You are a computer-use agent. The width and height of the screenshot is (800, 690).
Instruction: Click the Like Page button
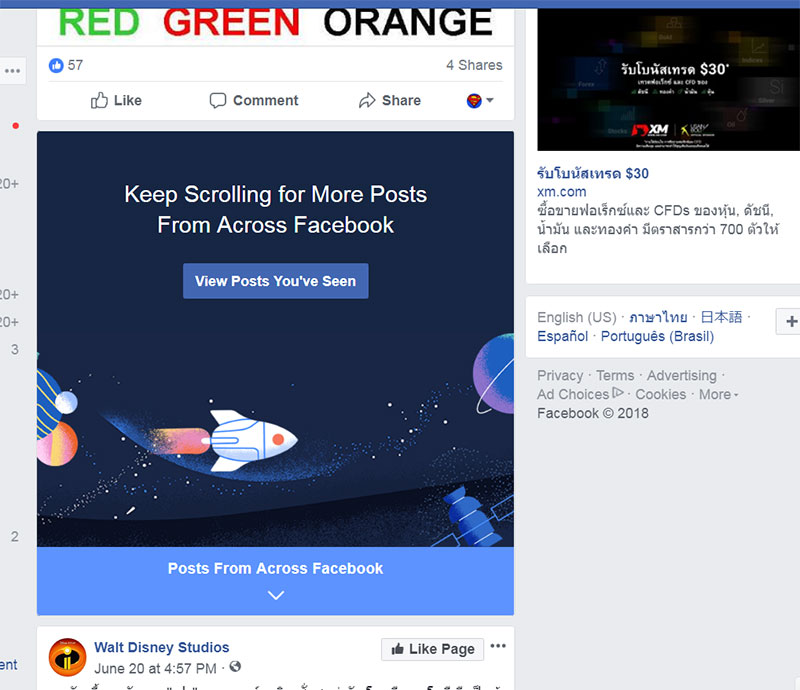(432, 649)
